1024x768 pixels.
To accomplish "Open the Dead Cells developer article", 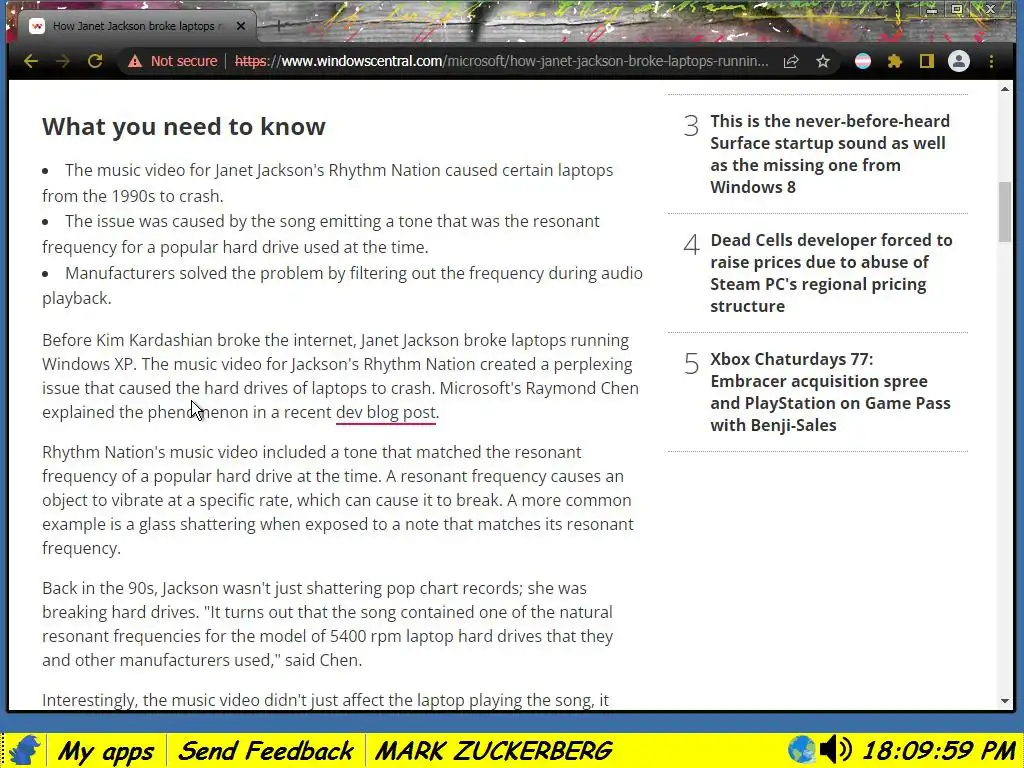I will click(831, 273).
